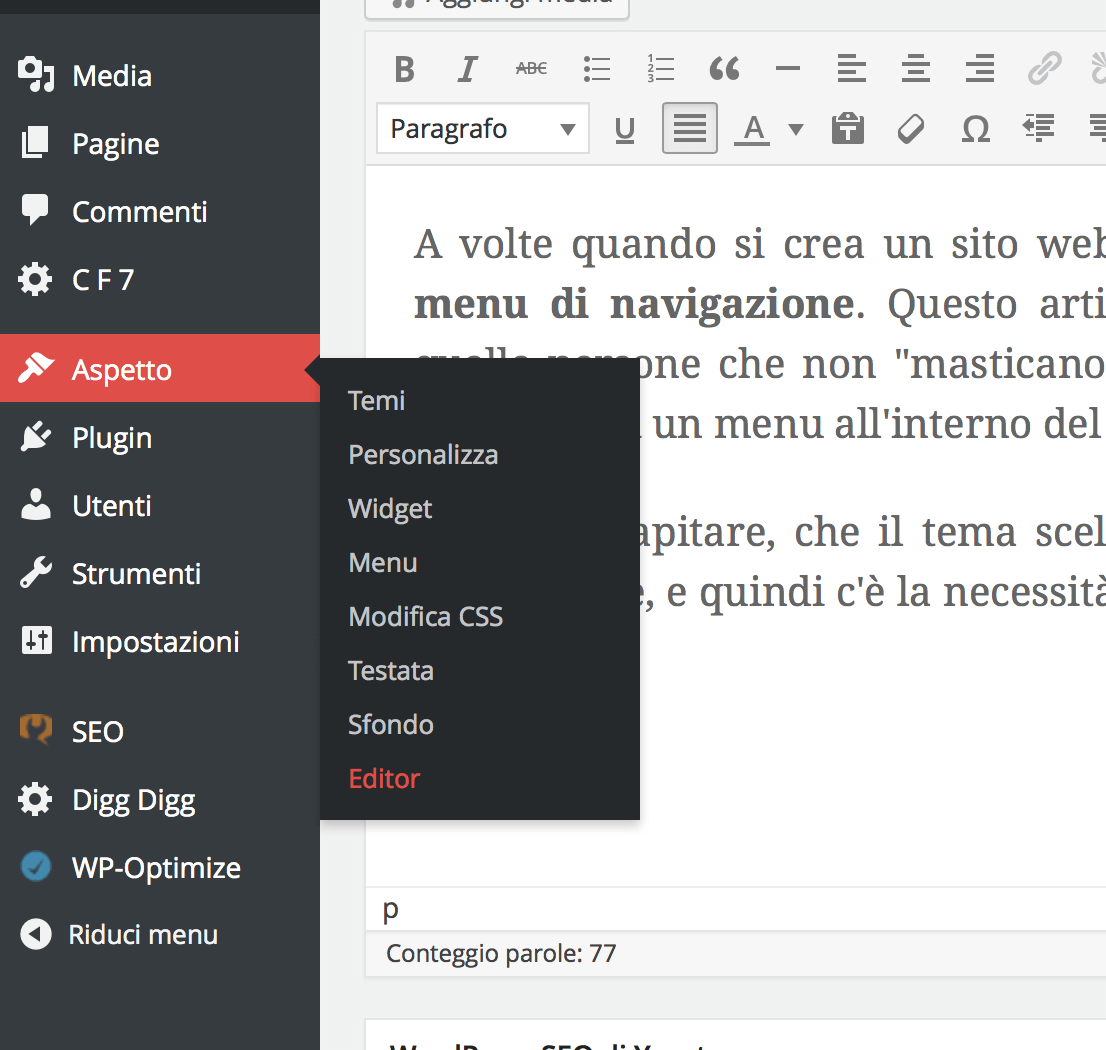Insert a numbered list
This screenshot has height=1050, width=1106.
click(x=661, y=69)
